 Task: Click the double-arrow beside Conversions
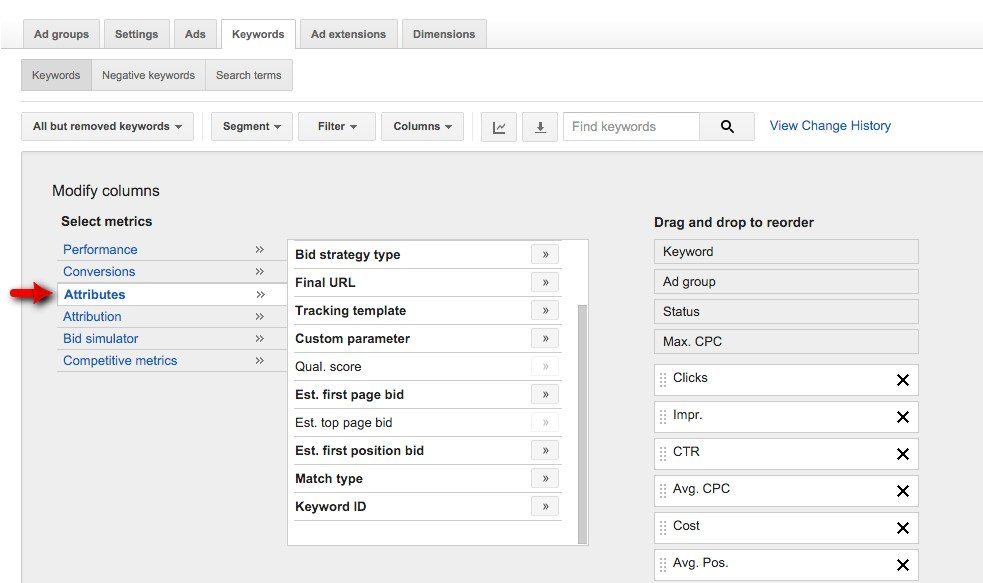259,271
